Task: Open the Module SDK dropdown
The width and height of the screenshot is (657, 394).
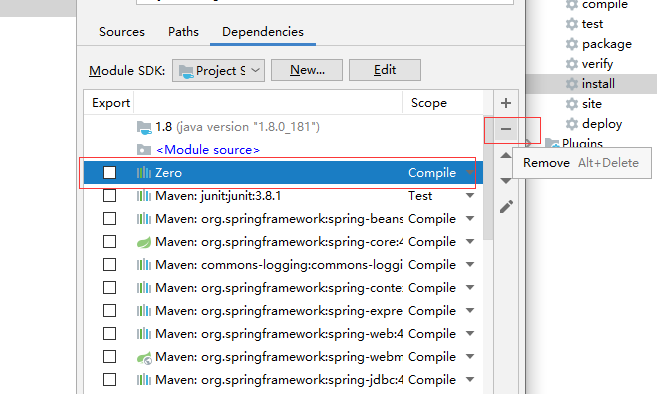Action: (x=218, y=70)
